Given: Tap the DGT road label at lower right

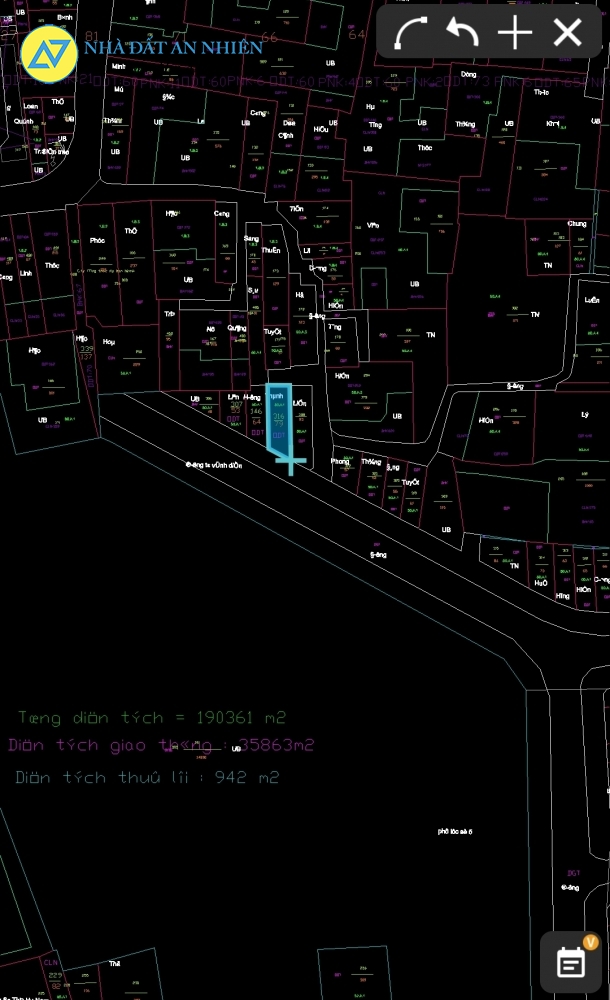Looking at the screenshot, I should [x=573, y=873].
